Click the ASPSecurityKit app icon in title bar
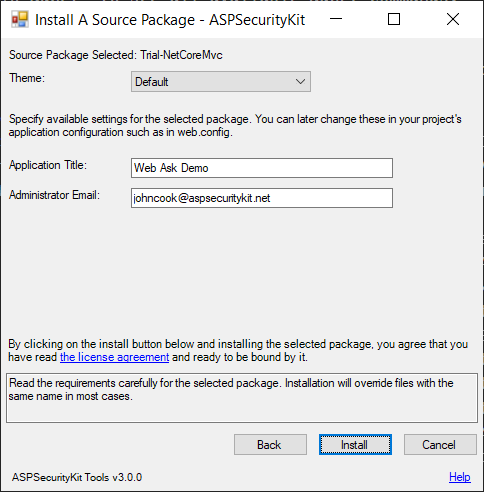Image resolution: width=484 pixels, height=492 pixels. click(x=20, y=19)
